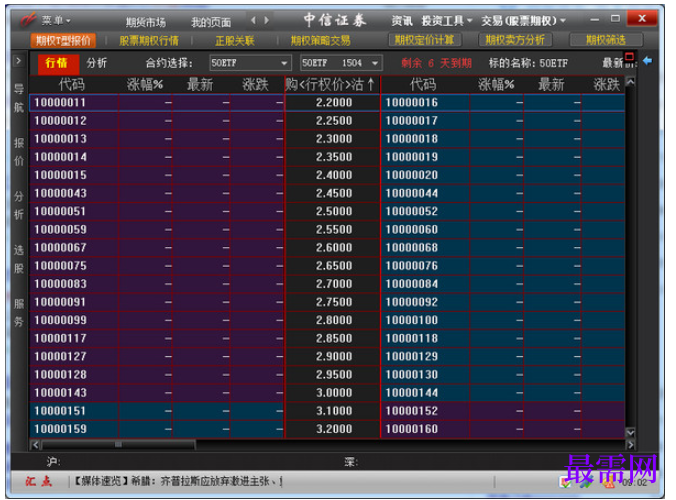Open the 50ETF 1504 expiry dropdown

click(x=341, y=63)
